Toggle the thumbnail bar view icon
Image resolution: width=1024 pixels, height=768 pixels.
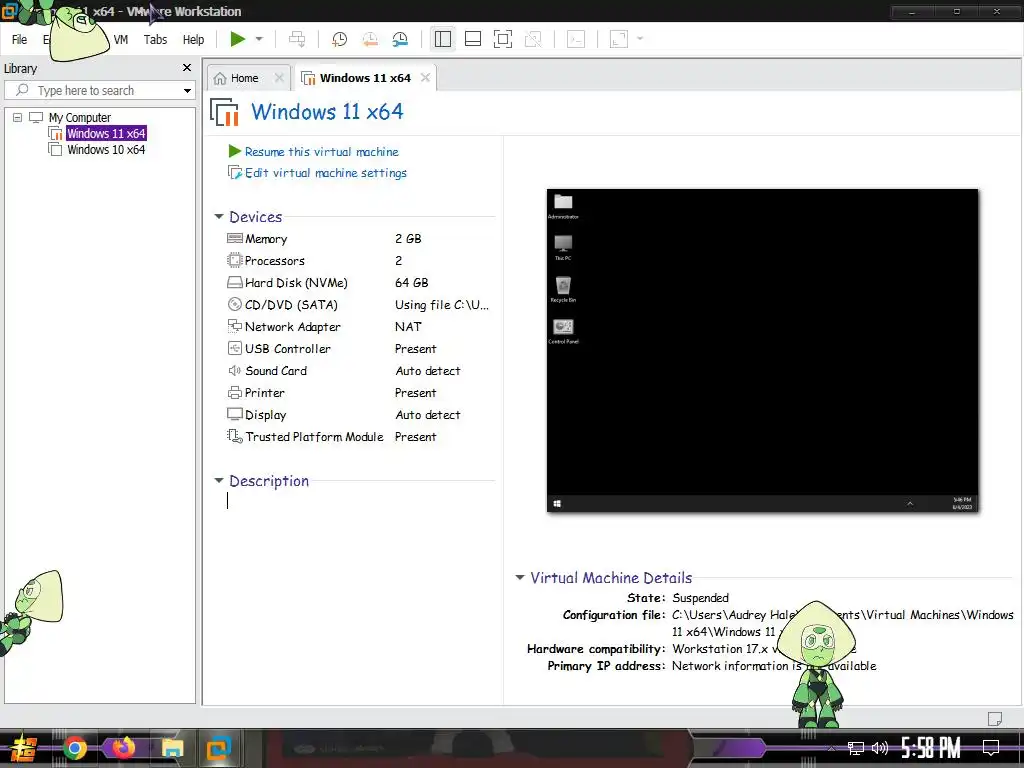tap(473, 39)
